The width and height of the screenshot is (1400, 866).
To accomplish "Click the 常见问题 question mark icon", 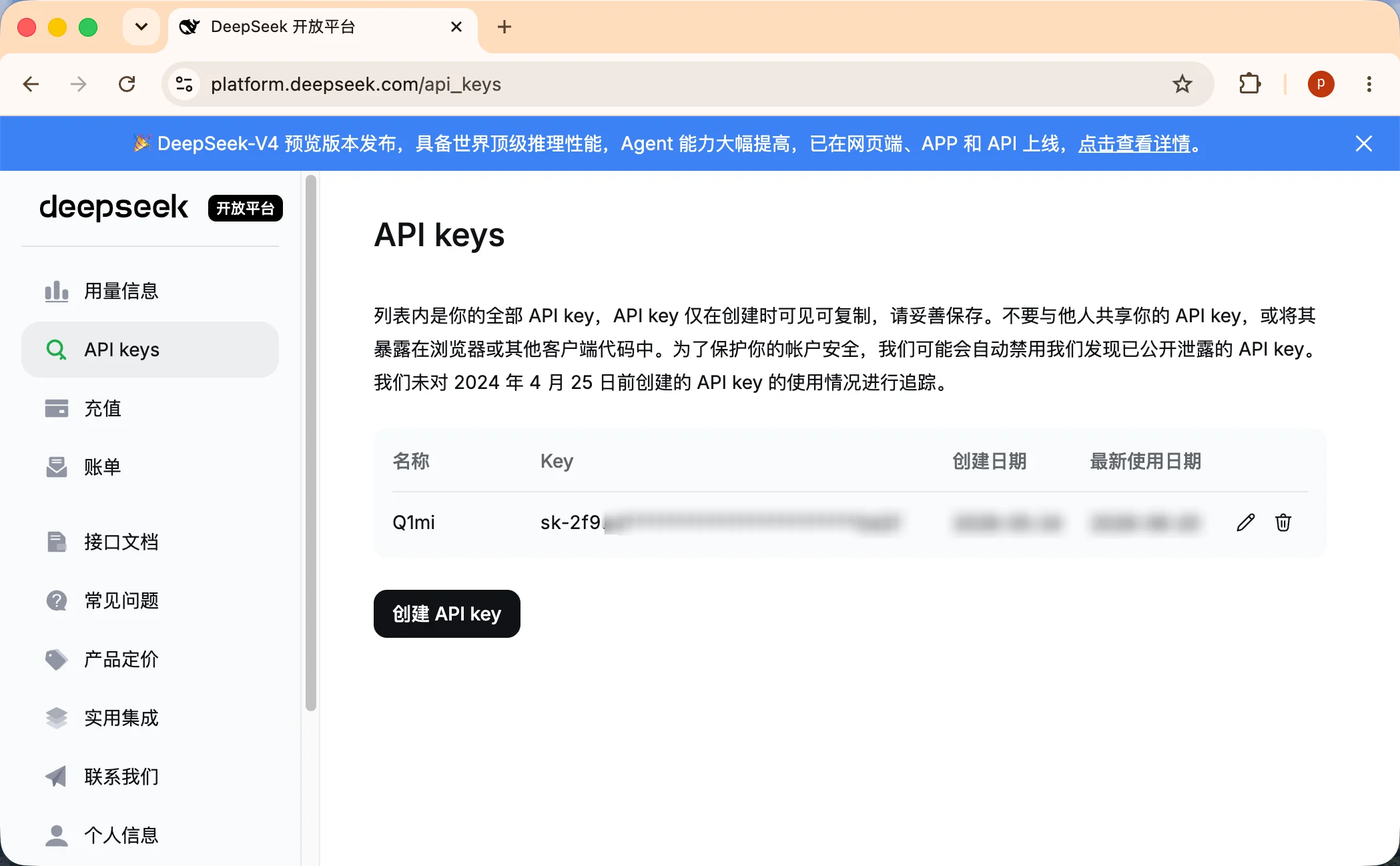I will coord(57,600).
